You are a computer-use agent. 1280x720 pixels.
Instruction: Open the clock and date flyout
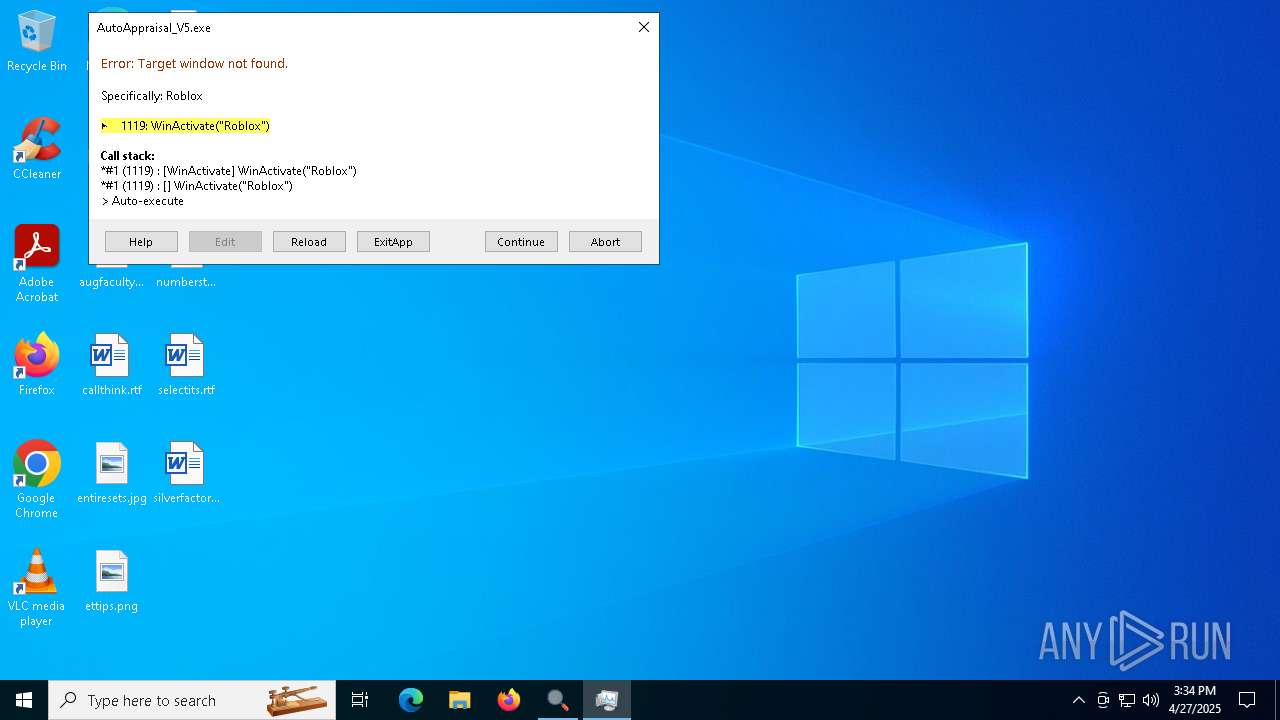(1195, 700)
